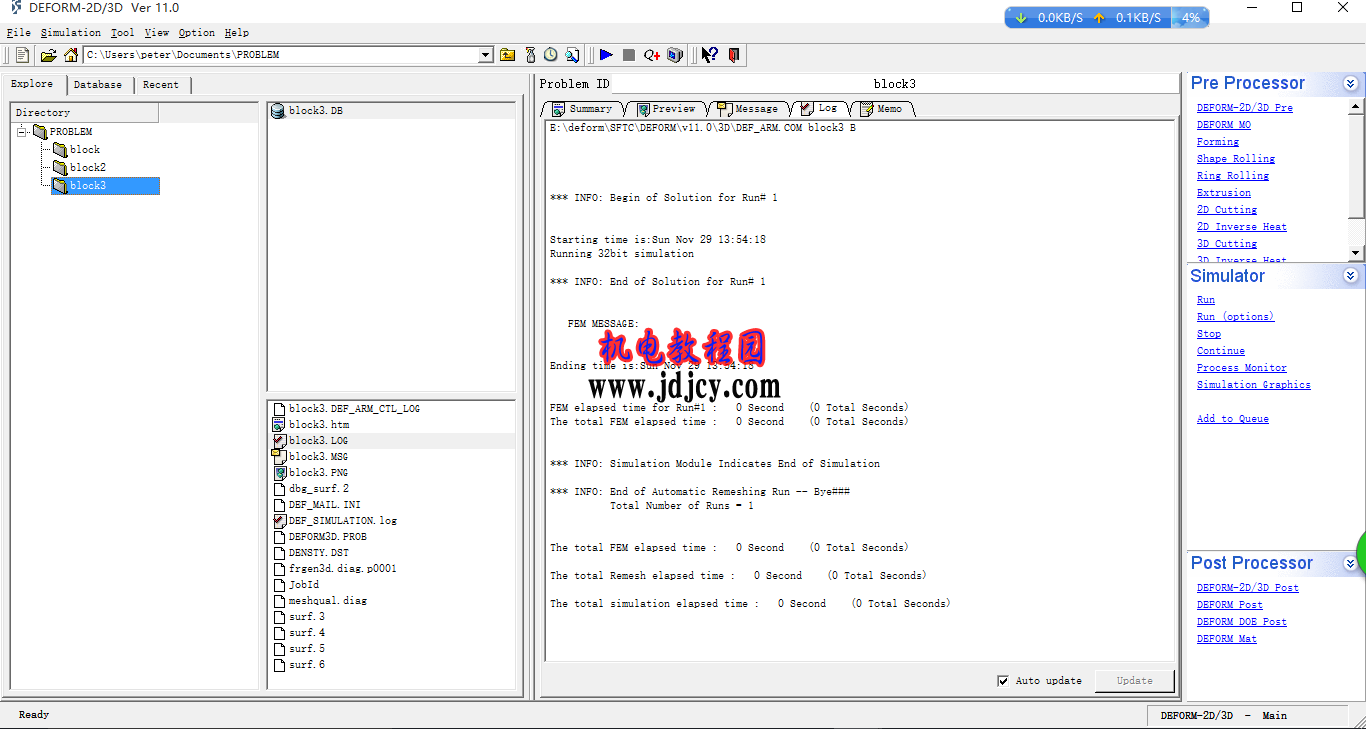Open the File menu
This screenshot has height=729, width=1366.
click(x=18, y=33)
